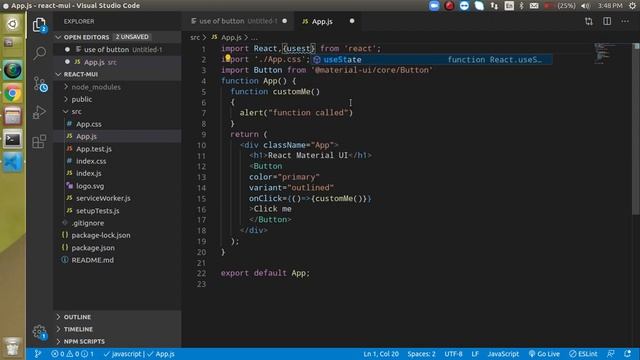This screenshot has height=360, width=640.
Task: Click Ln 1, Col 20 in status bar
Action: 381,354
